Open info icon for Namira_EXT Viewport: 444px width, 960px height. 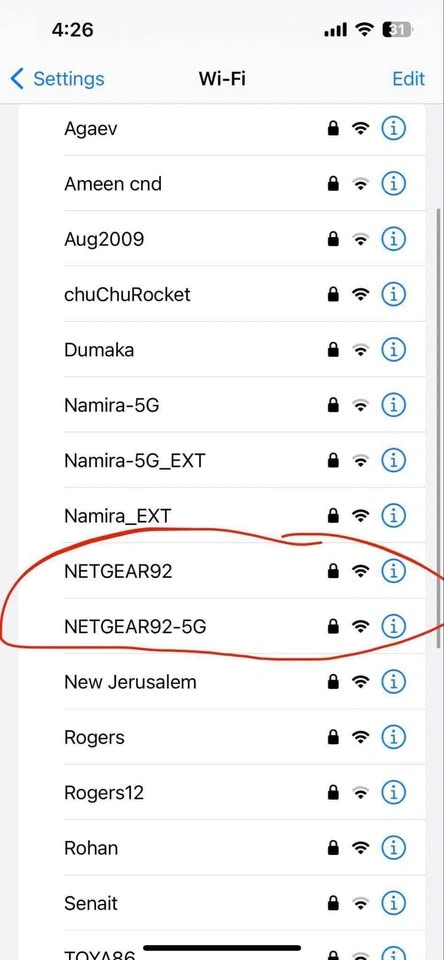tap(394, 516)
